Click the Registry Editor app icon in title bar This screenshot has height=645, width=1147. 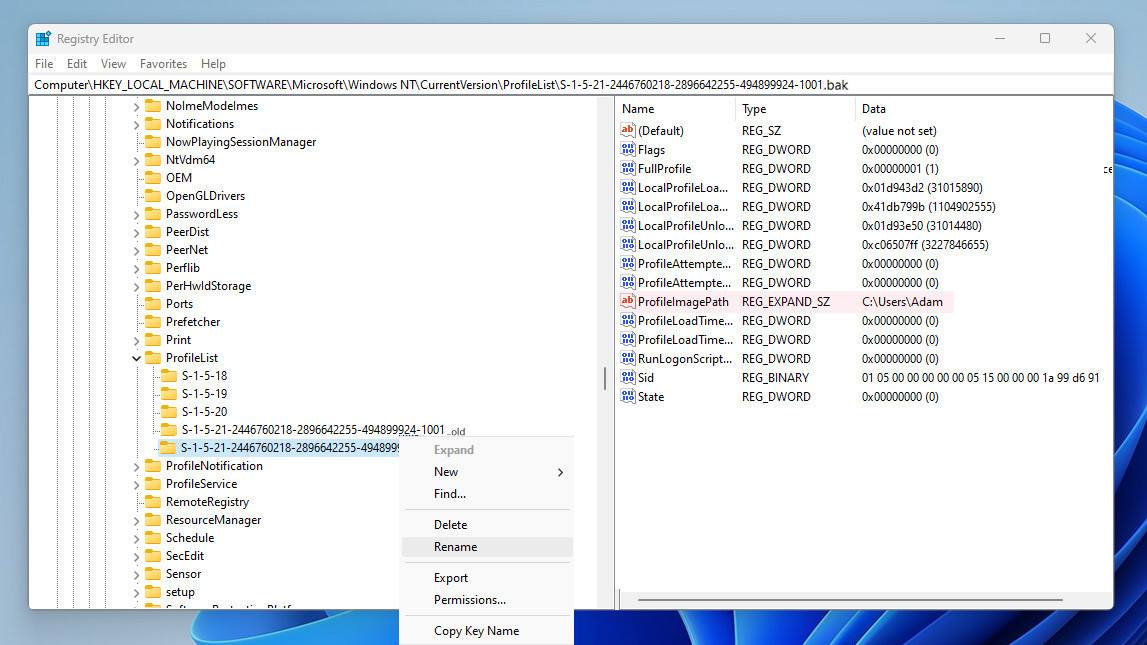pyautogui.click(x=43, y=39)
